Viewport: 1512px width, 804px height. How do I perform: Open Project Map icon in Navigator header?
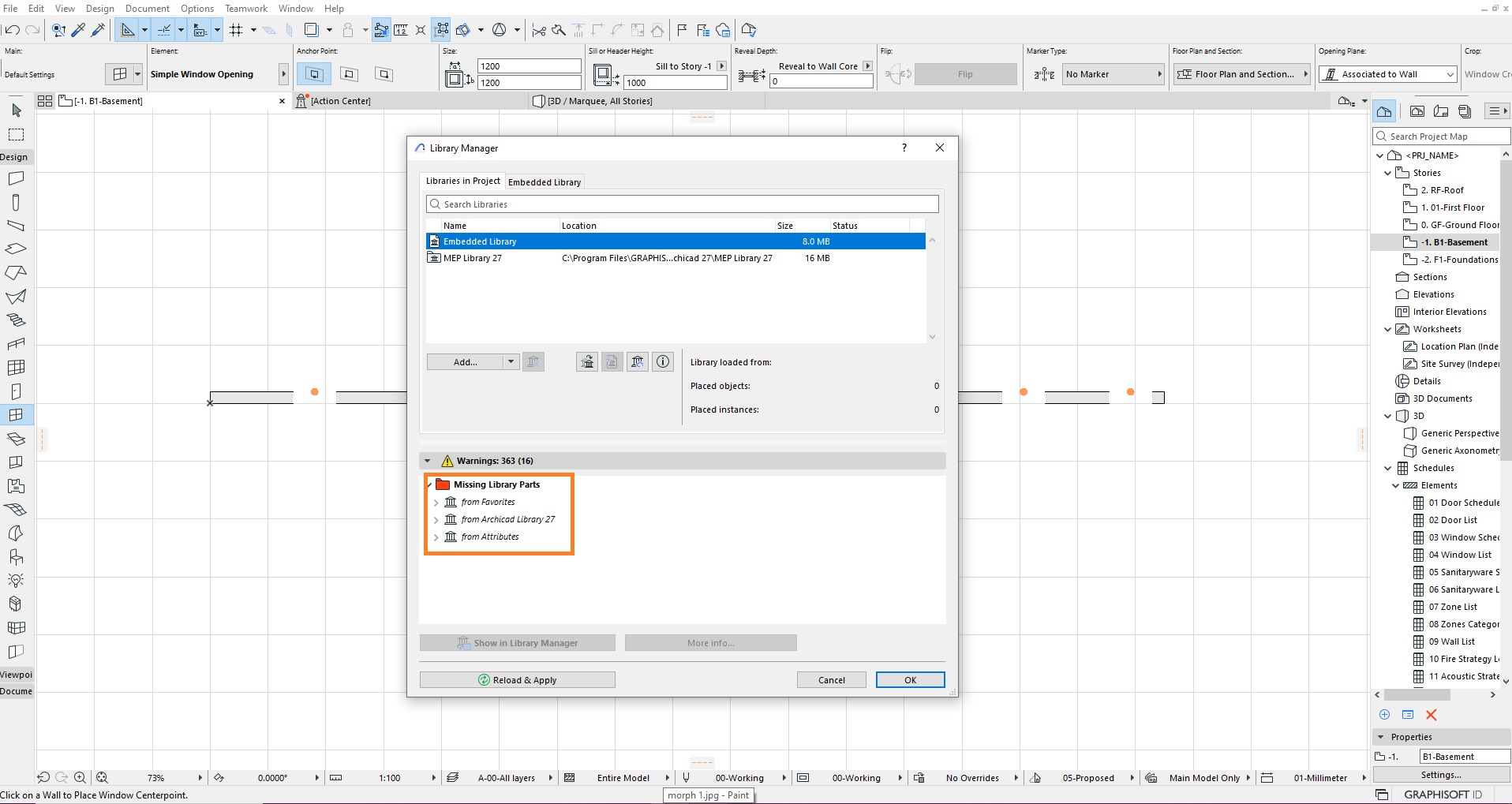tap(1384, 111)
